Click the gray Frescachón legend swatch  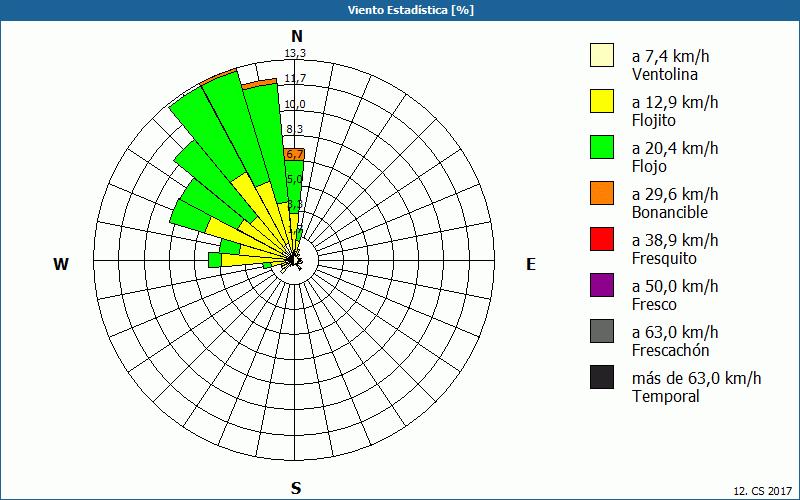coord(602,331)
